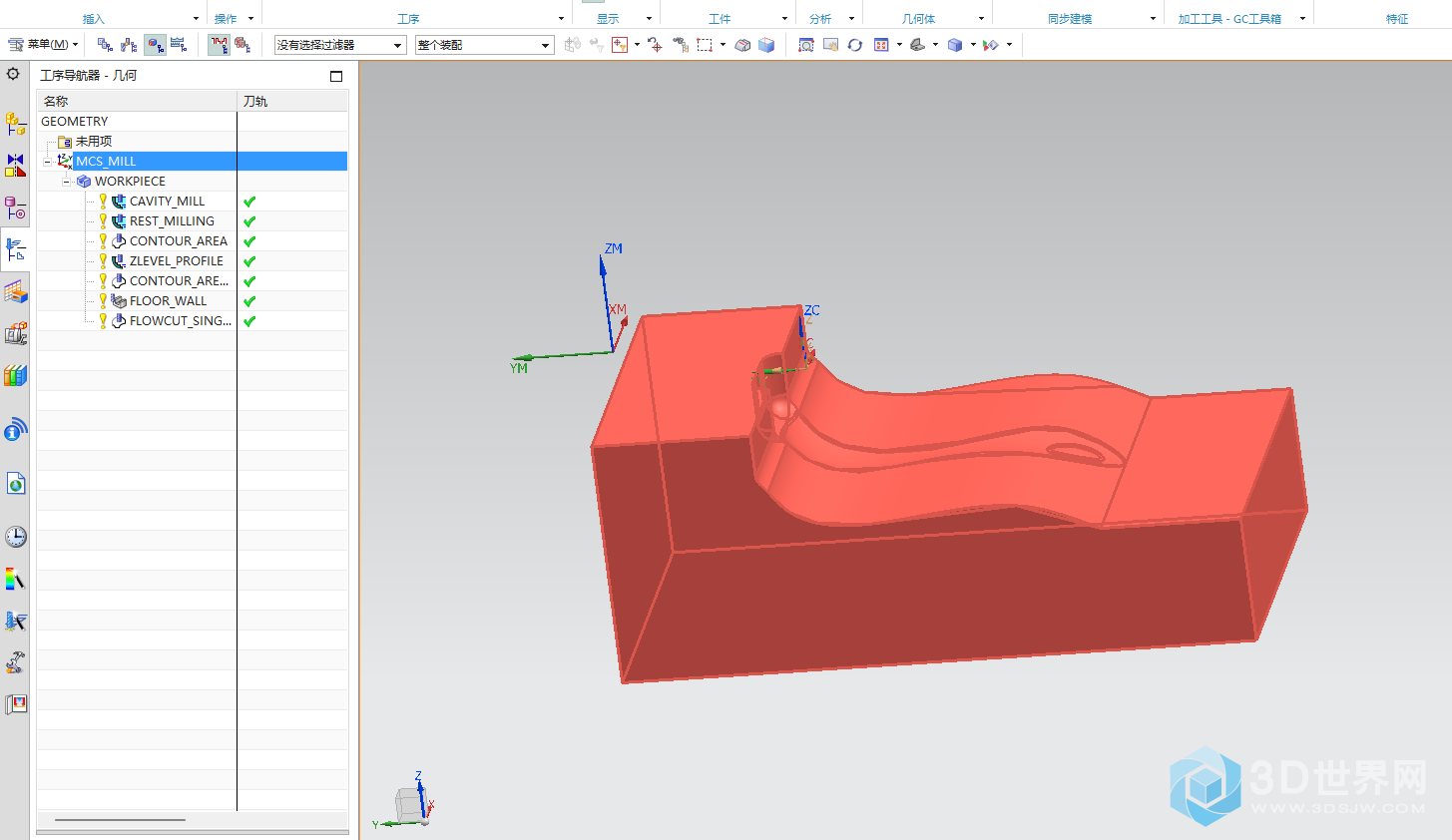This screenshot has height=840, width=1452.
Task: Click the Fit view toolbar icon
Action: [806, 45]
